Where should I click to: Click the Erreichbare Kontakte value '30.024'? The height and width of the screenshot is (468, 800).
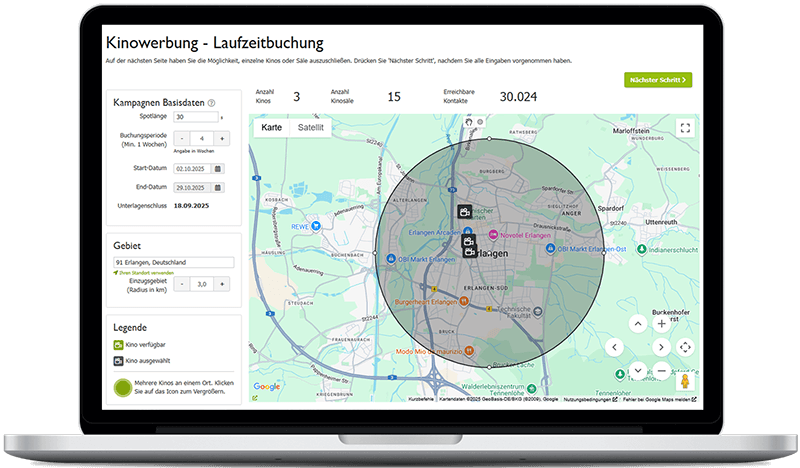(x=518, y=97)
